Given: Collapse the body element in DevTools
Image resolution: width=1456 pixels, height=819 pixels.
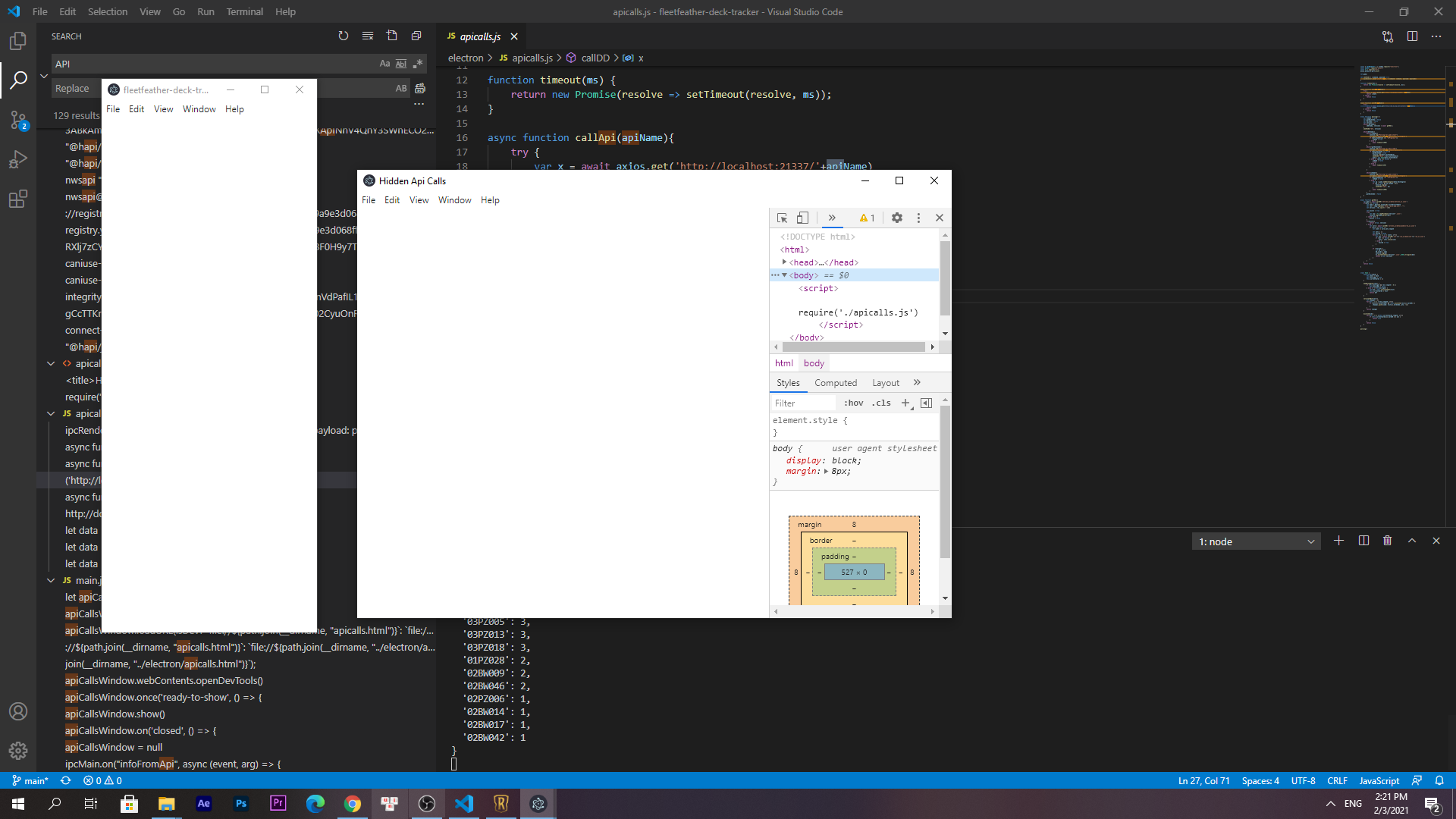Looking at the screenshot, I should click(x=784, y=275).
